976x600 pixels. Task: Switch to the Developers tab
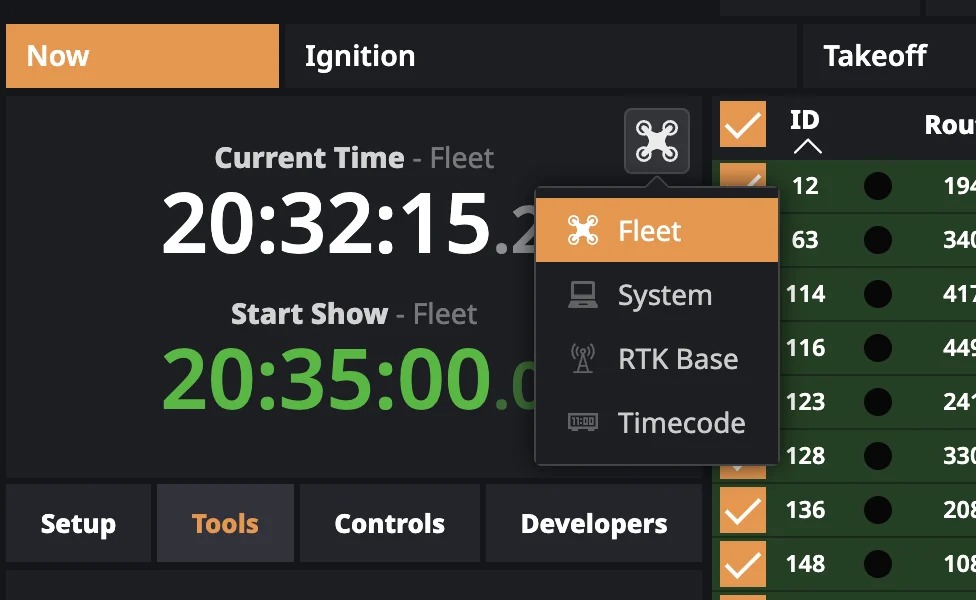(594, 523)
